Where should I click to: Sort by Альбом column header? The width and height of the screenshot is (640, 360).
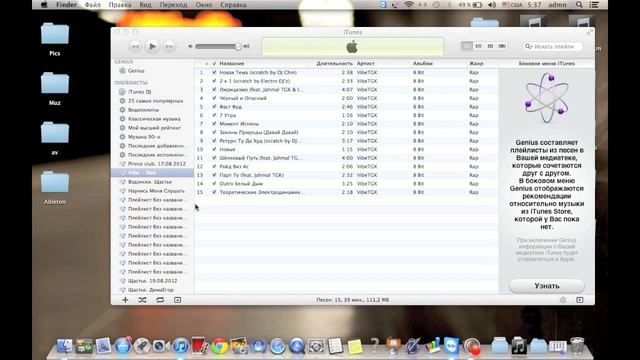coord(422,64)
